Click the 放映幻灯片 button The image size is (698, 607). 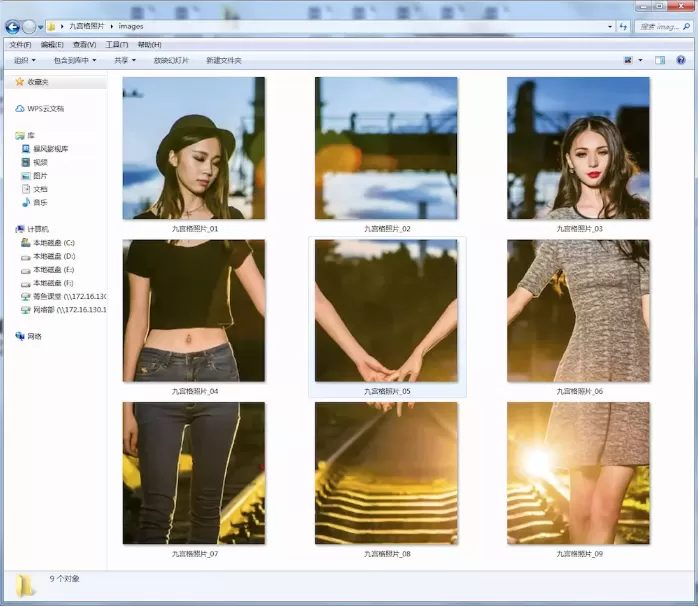pyautogui.click(x=171, y=60)
